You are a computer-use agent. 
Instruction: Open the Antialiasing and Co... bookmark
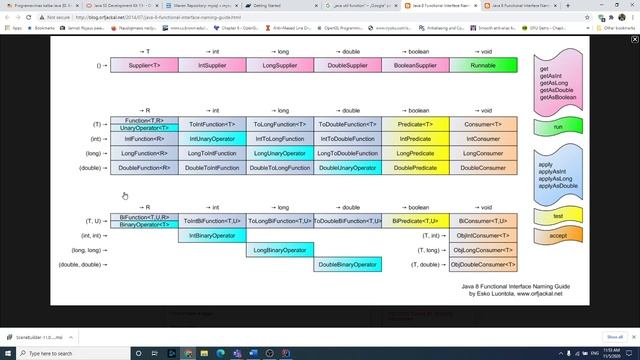click(441, 28)
